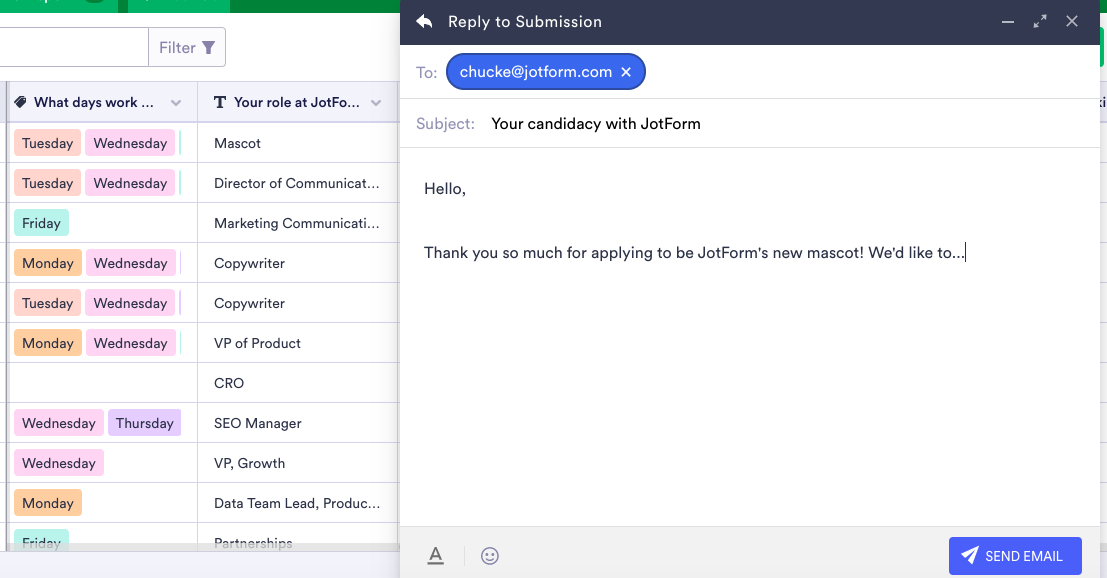Select the orange Monday tag for Copywriter
1107x578 pixels.
[x=48, y=263]
